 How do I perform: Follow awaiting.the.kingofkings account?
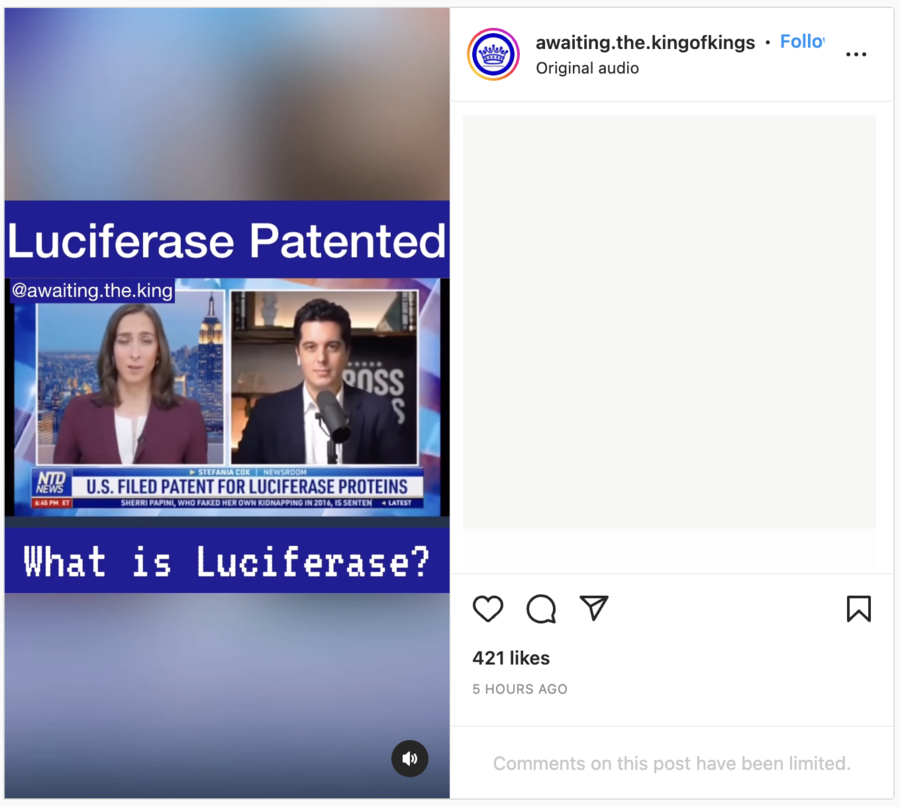click(802, 41)
